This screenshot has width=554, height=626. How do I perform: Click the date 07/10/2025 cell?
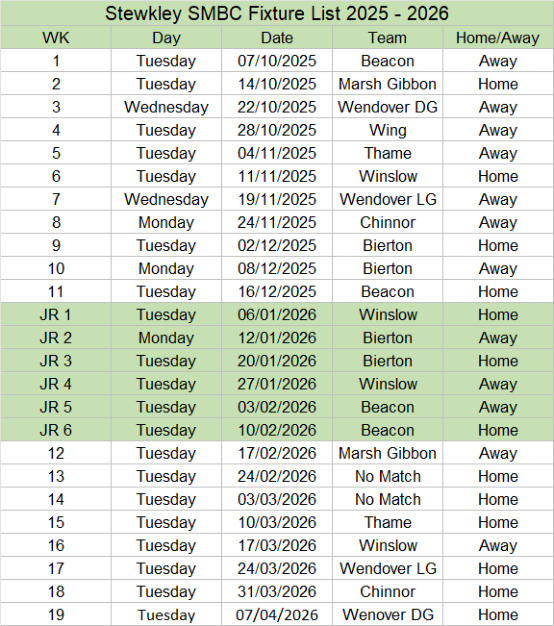(x=277, y=61)
